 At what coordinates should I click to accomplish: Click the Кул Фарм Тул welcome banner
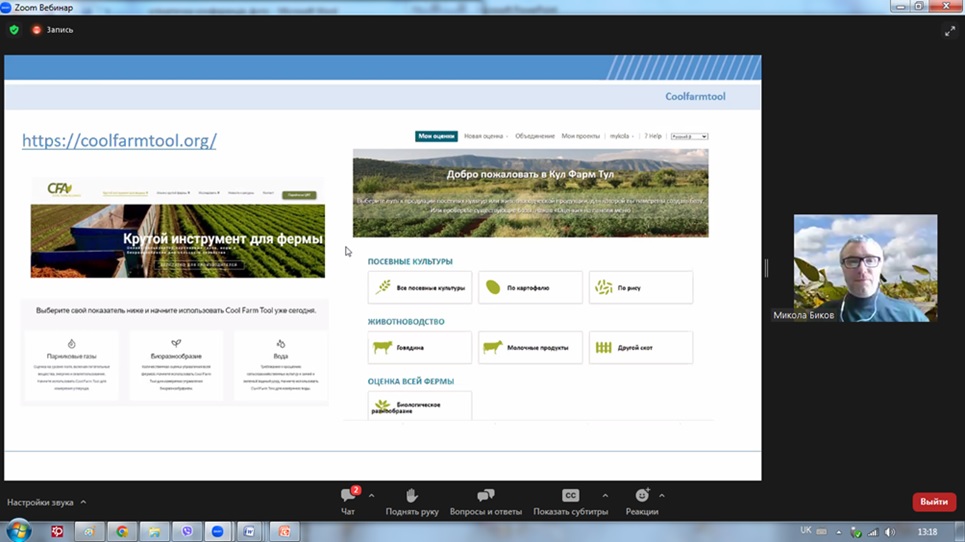(531, 193)
